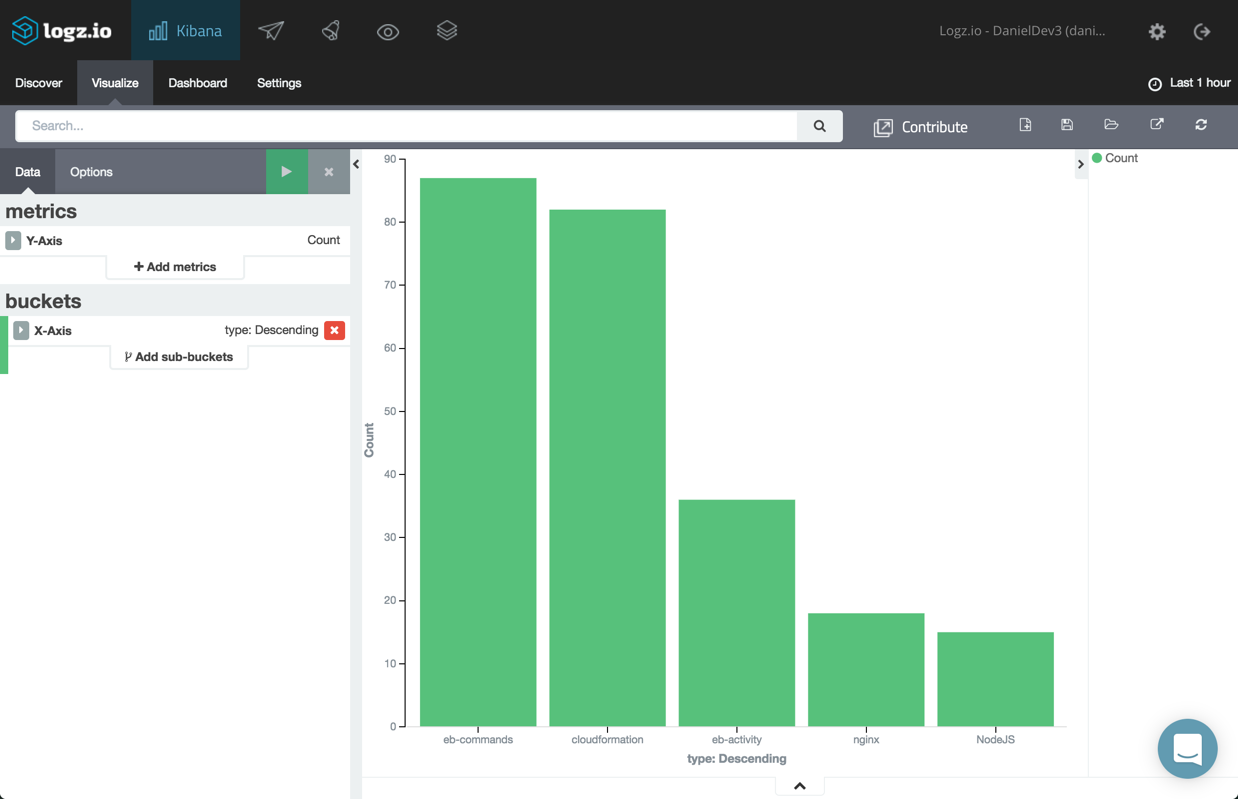Click into the Search input field
1238x799 pixels.
point(406,126)
